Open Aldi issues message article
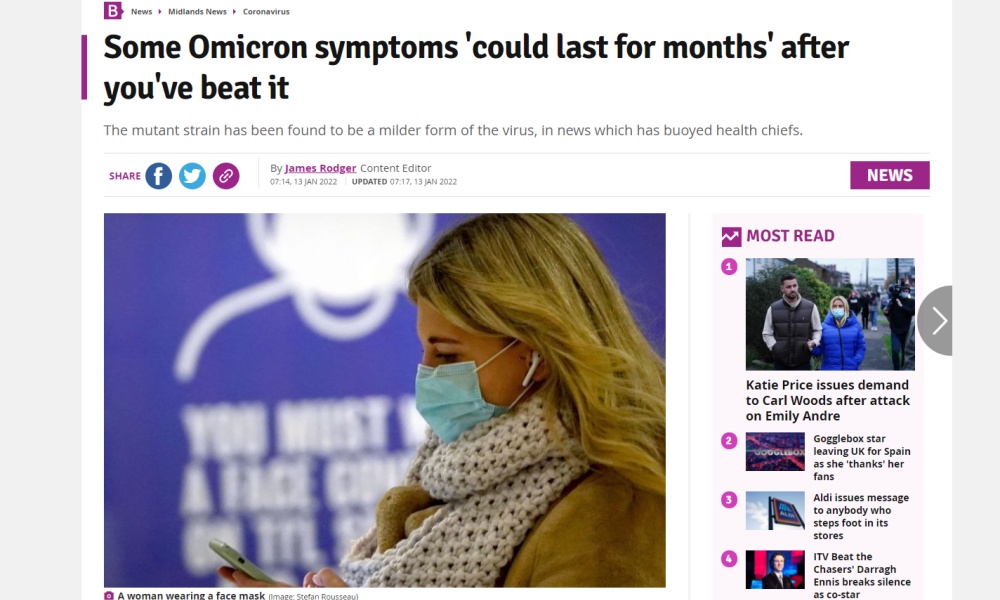This screenshot has width=1000, height=600. (861, 516)
